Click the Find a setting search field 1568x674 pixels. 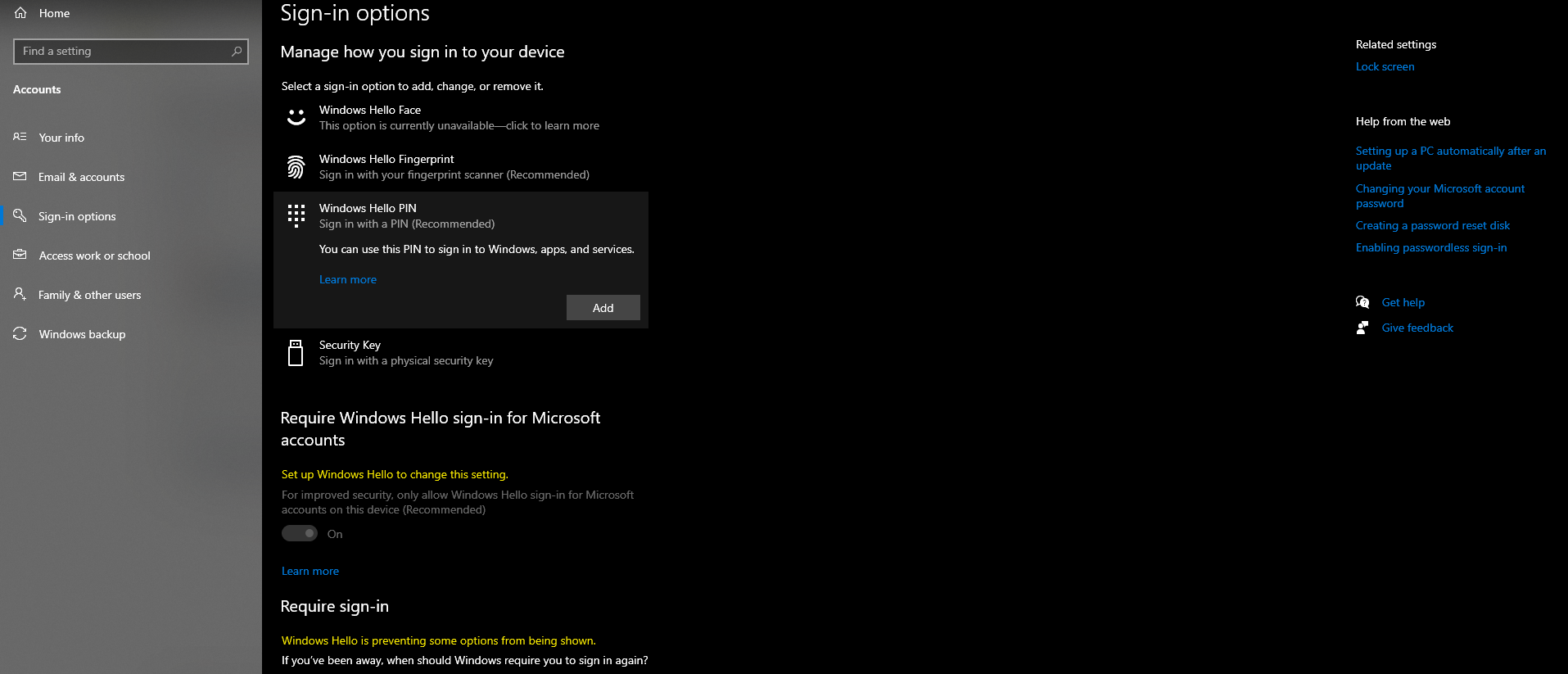coord(131,51)
